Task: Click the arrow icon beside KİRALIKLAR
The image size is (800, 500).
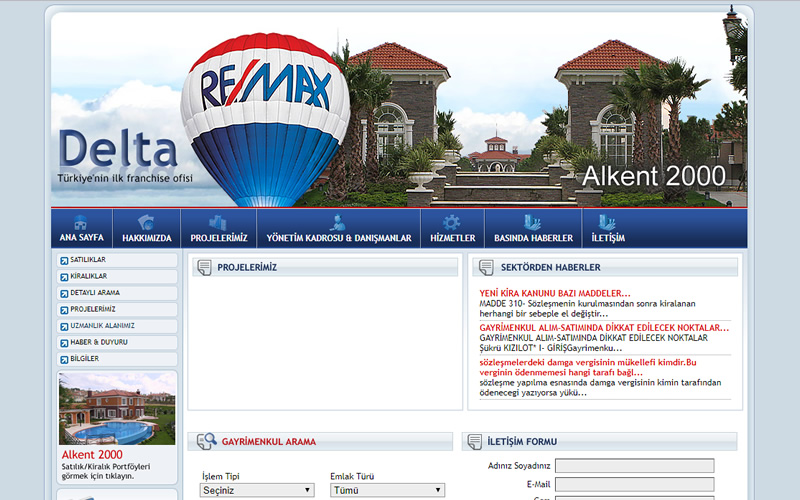Action: (64, 277)
